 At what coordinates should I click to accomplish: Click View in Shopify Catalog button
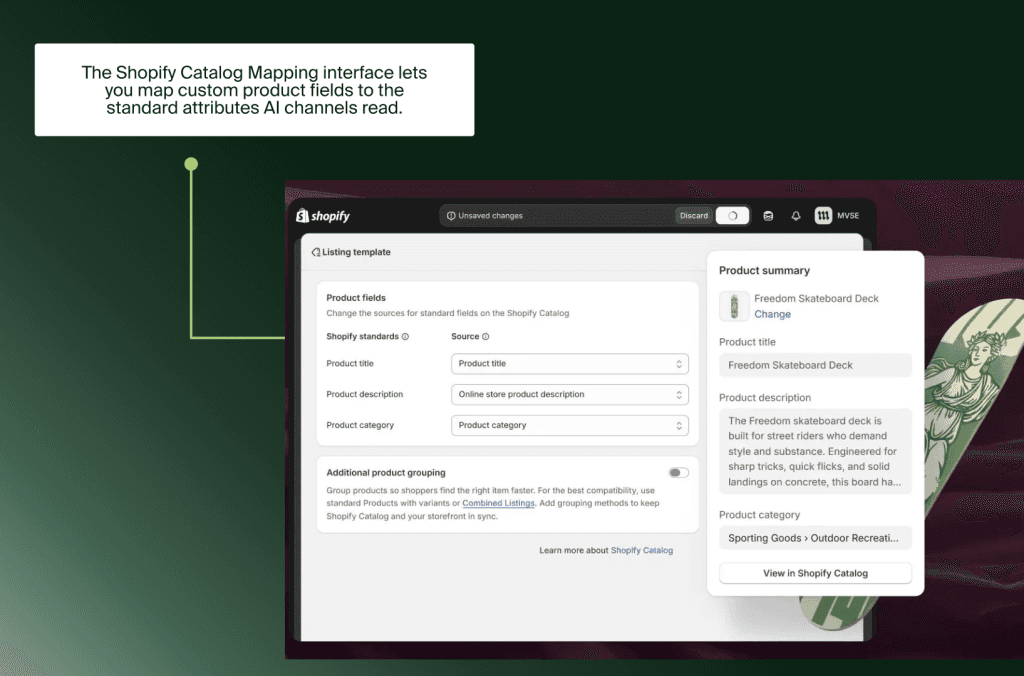(x=815, y=573)
